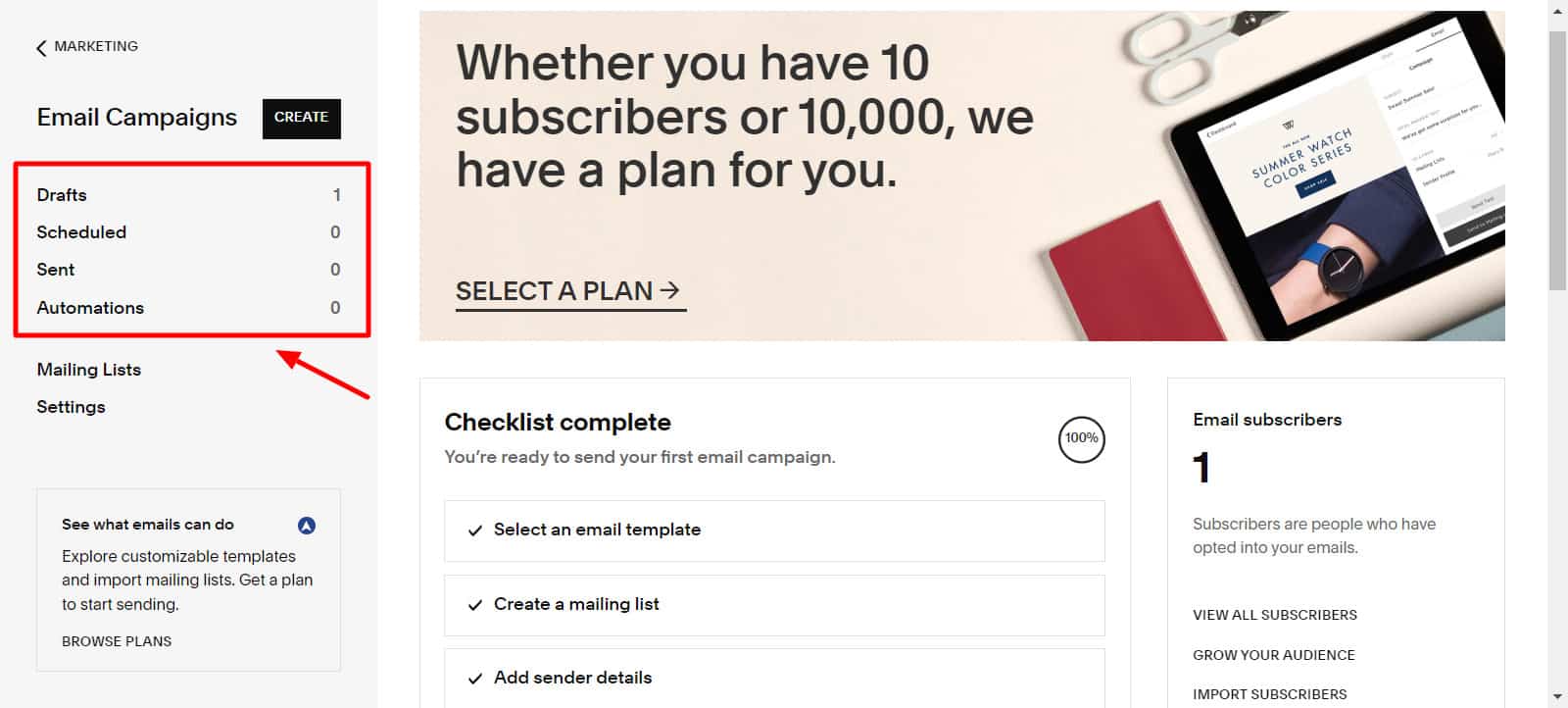
Task: Open the Scheduled campaigns section
Action: (x=81, y=232)
